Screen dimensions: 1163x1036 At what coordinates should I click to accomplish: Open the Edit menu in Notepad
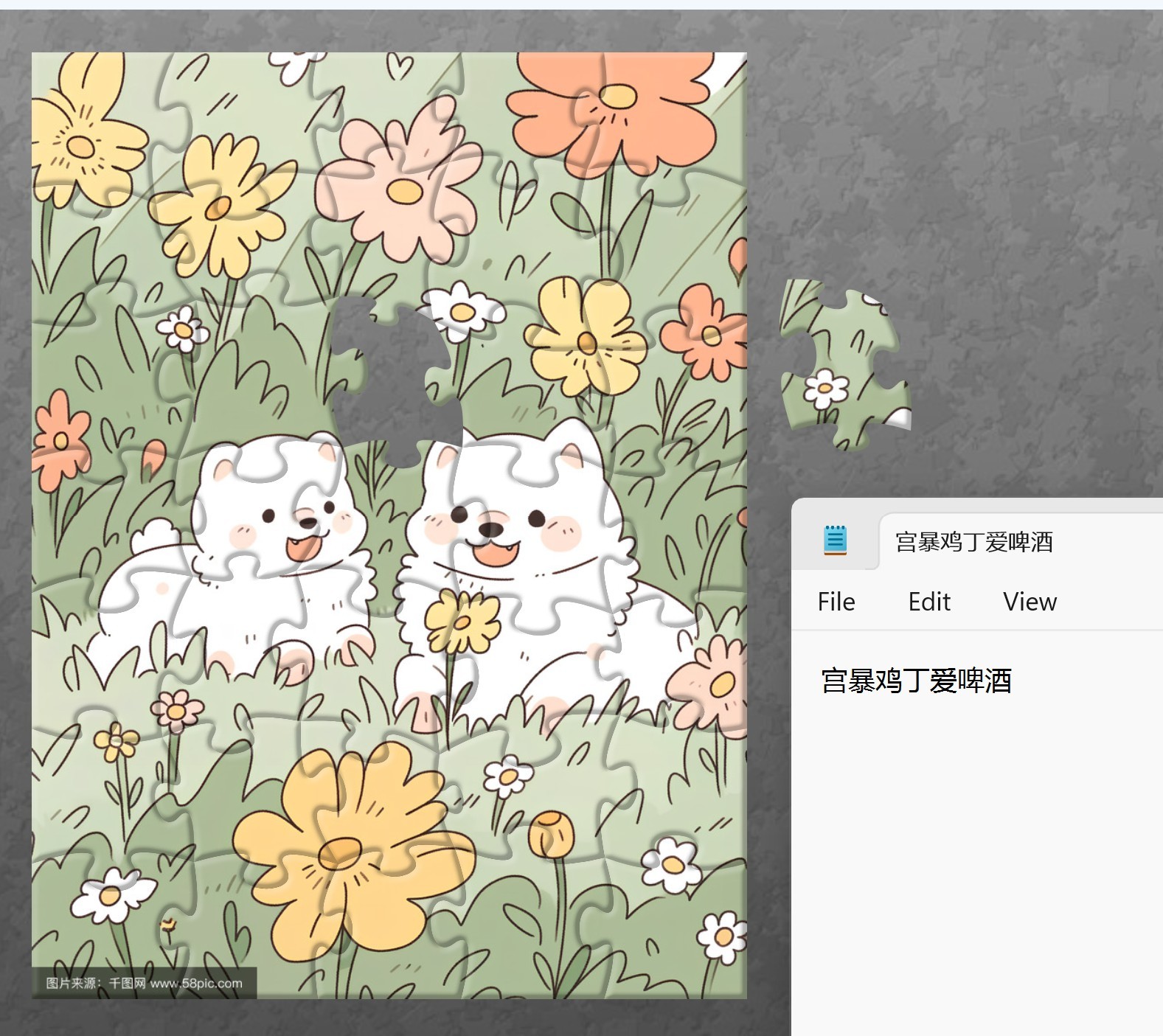coord(929,602)
